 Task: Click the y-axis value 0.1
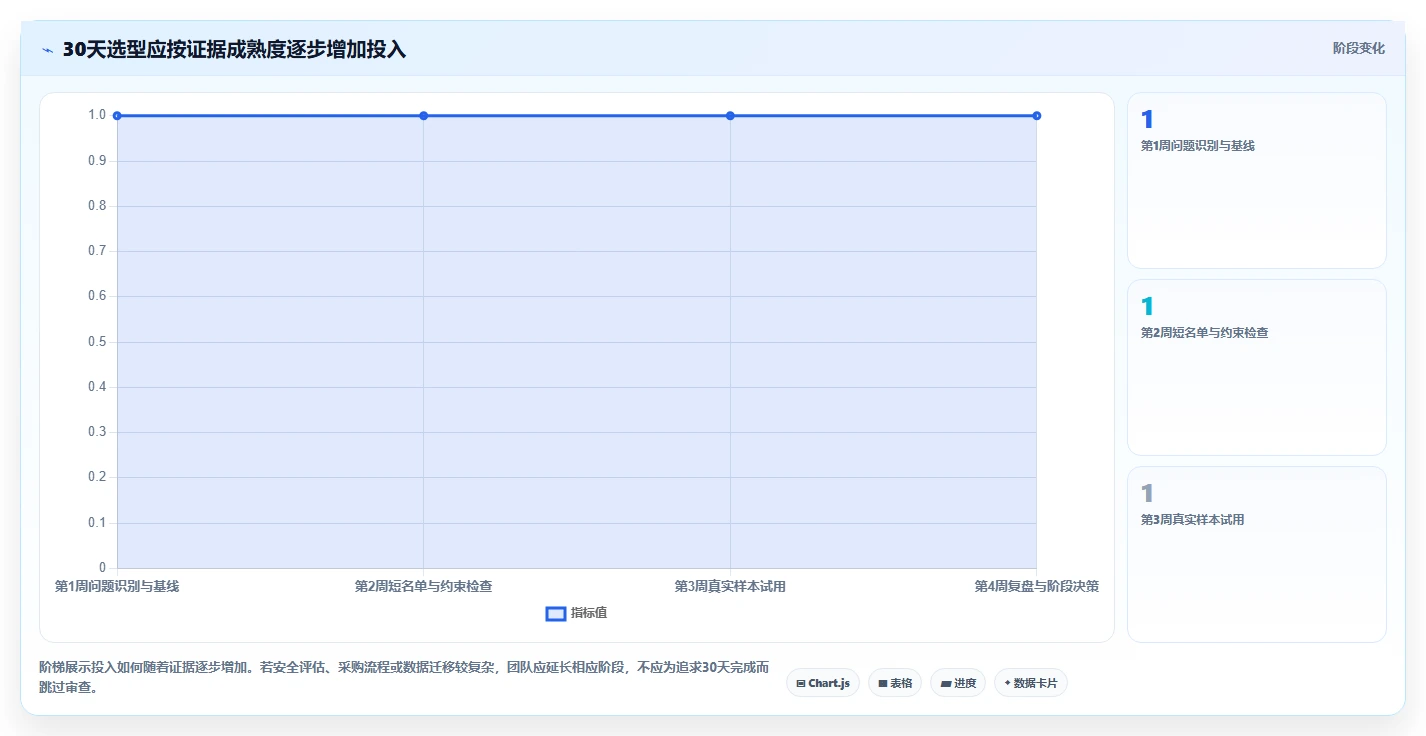(x=97, y=523)
